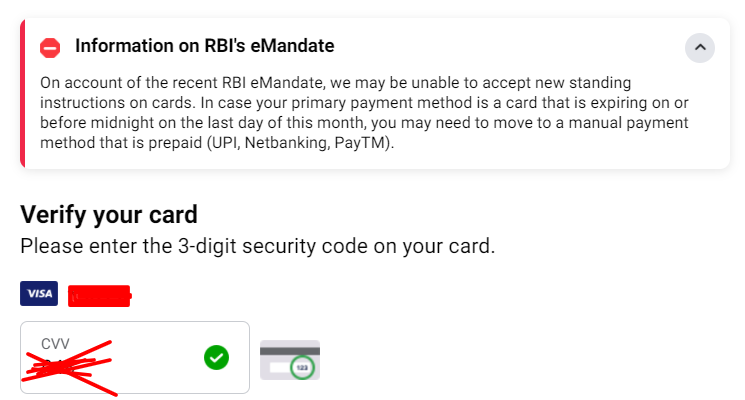Collapse the RBI eMandate information panel
The width and height of the screenshot is (745, 400).
pos(700,47)
